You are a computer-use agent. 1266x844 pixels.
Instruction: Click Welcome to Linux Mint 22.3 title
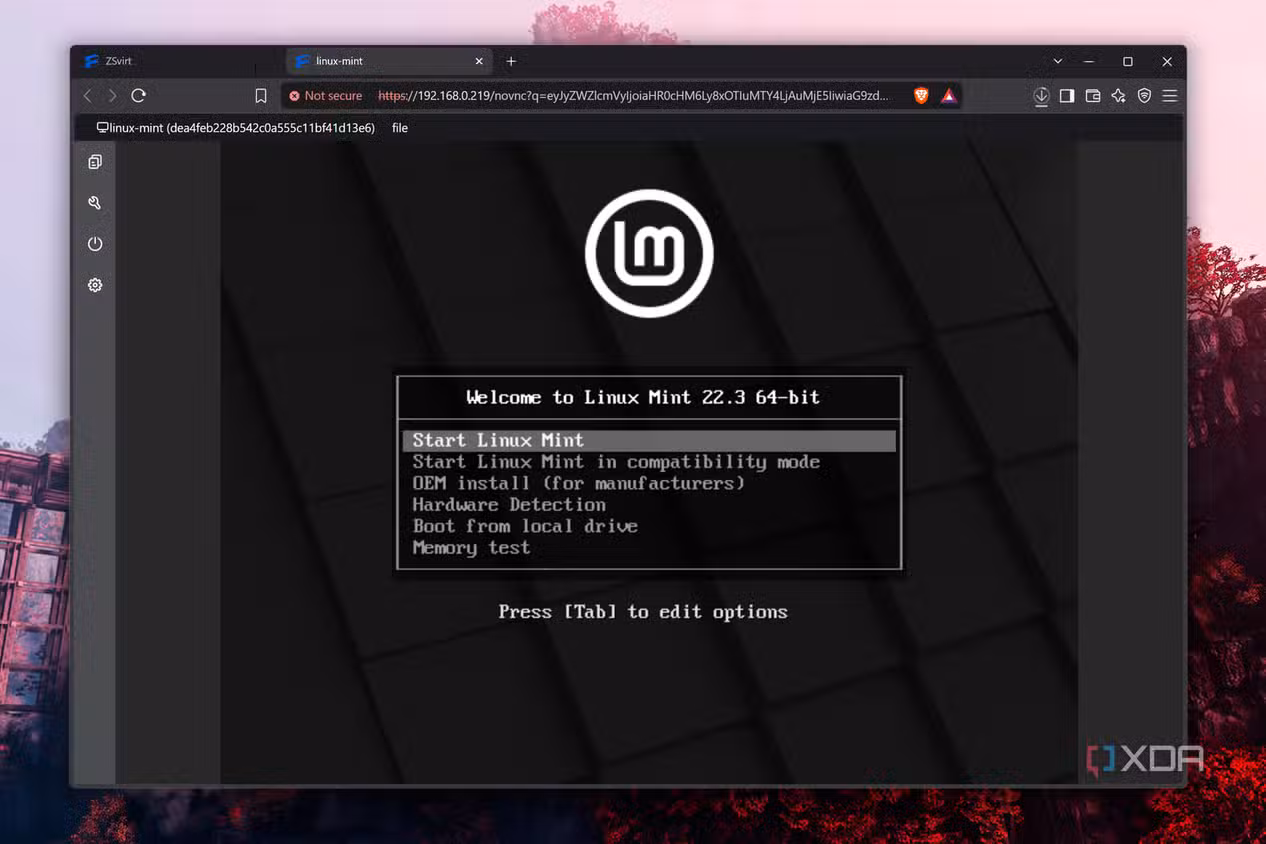point(643,397)
